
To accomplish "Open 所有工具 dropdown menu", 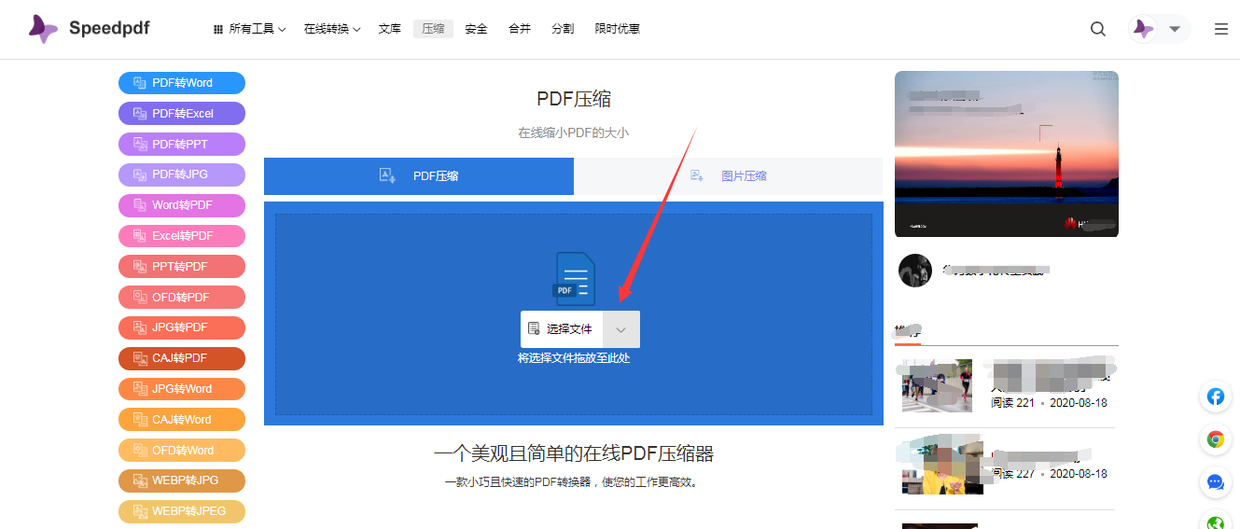I will pos(250,29).
